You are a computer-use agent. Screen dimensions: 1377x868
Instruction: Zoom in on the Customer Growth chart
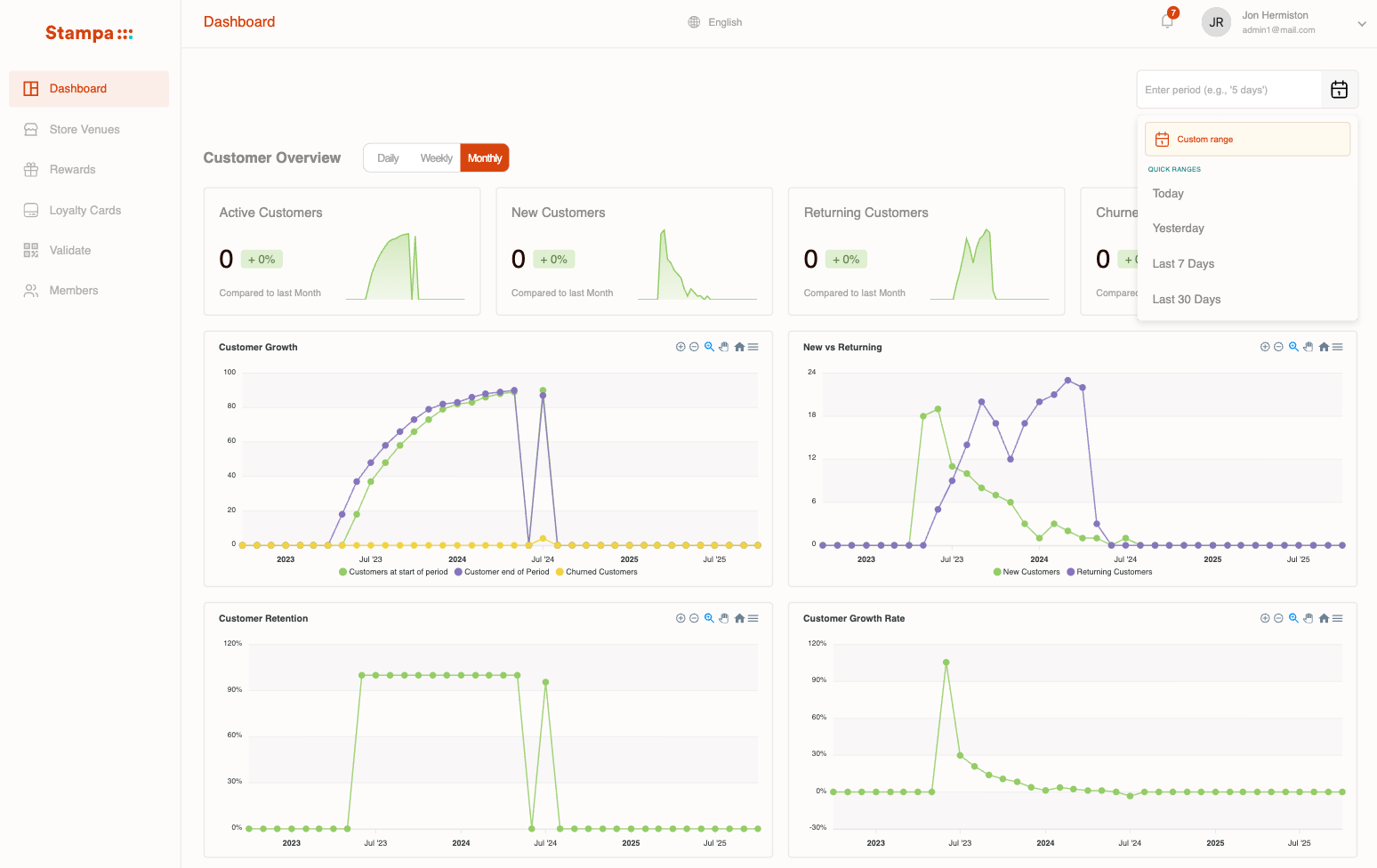click(680, 347)
